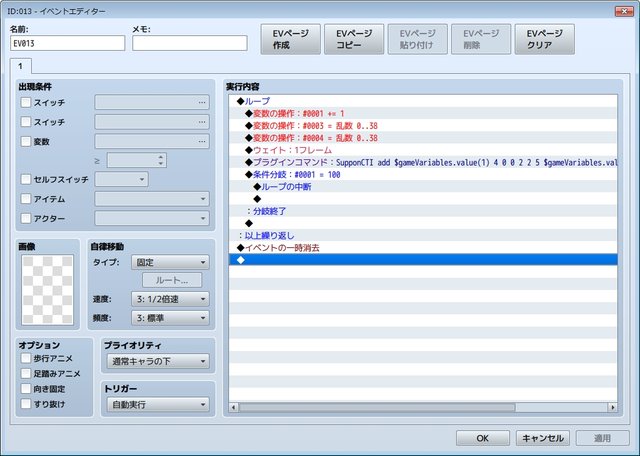Viewport: 640px width, 456px height.
Task: Open first スイッチ selector field
Action: click(x=152, y=102)
